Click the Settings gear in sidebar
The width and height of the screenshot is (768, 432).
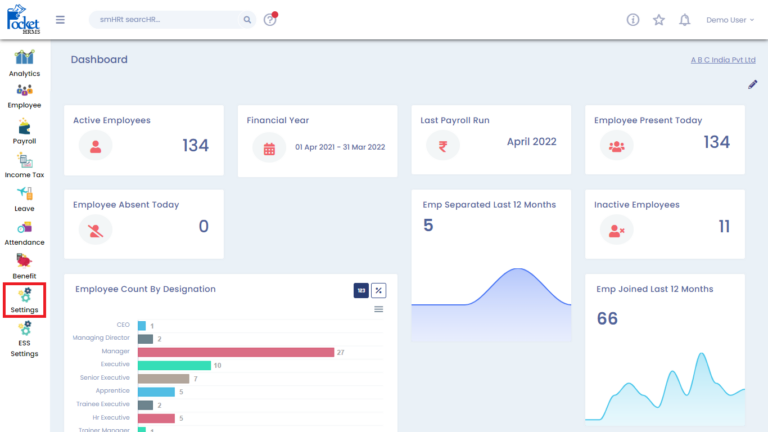point(24,298)
